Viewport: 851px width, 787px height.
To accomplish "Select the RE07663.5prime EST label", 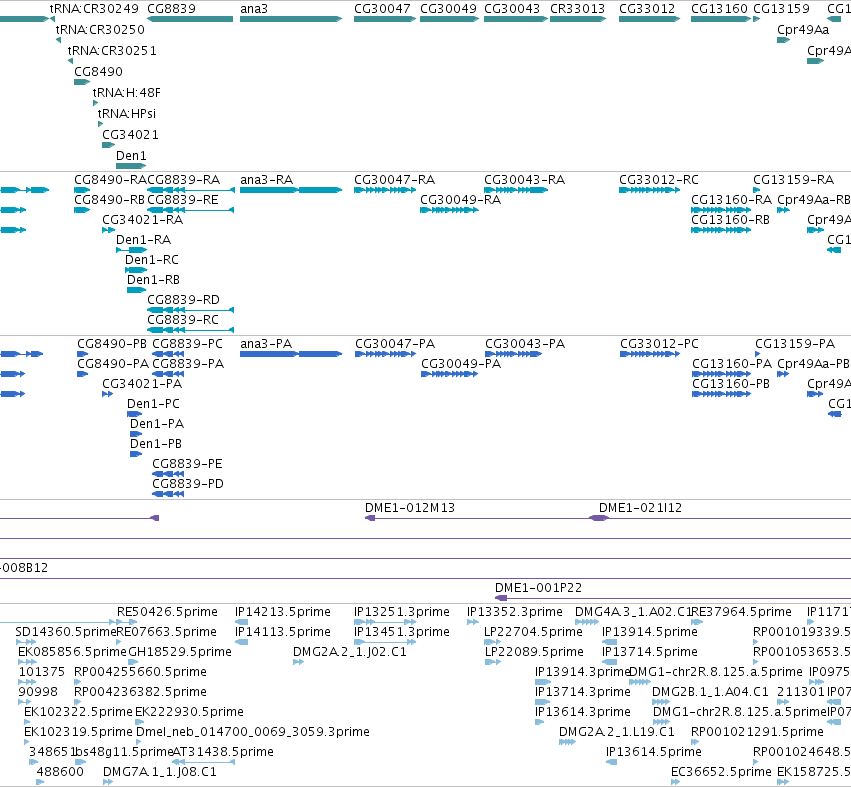I will [167, 632].
